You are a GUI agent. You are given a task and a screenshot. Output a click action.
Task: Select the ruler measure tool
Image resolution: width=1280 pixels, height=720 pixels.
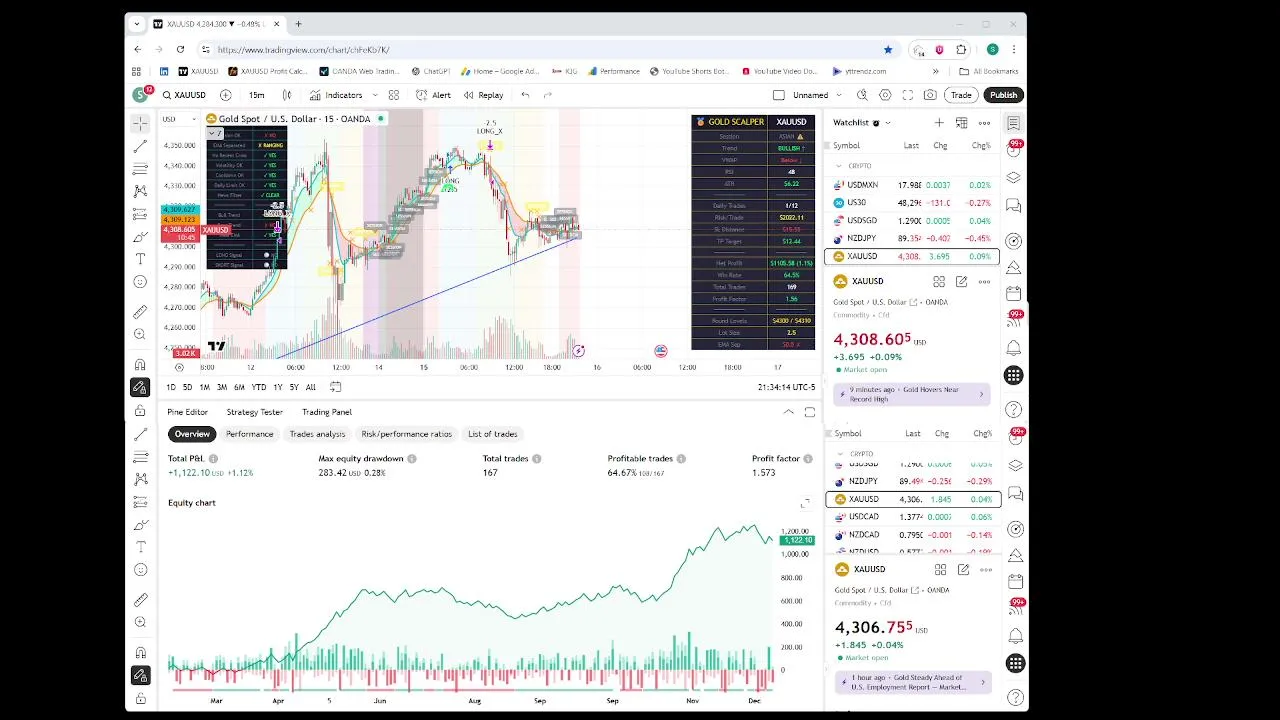click(140, 312)
